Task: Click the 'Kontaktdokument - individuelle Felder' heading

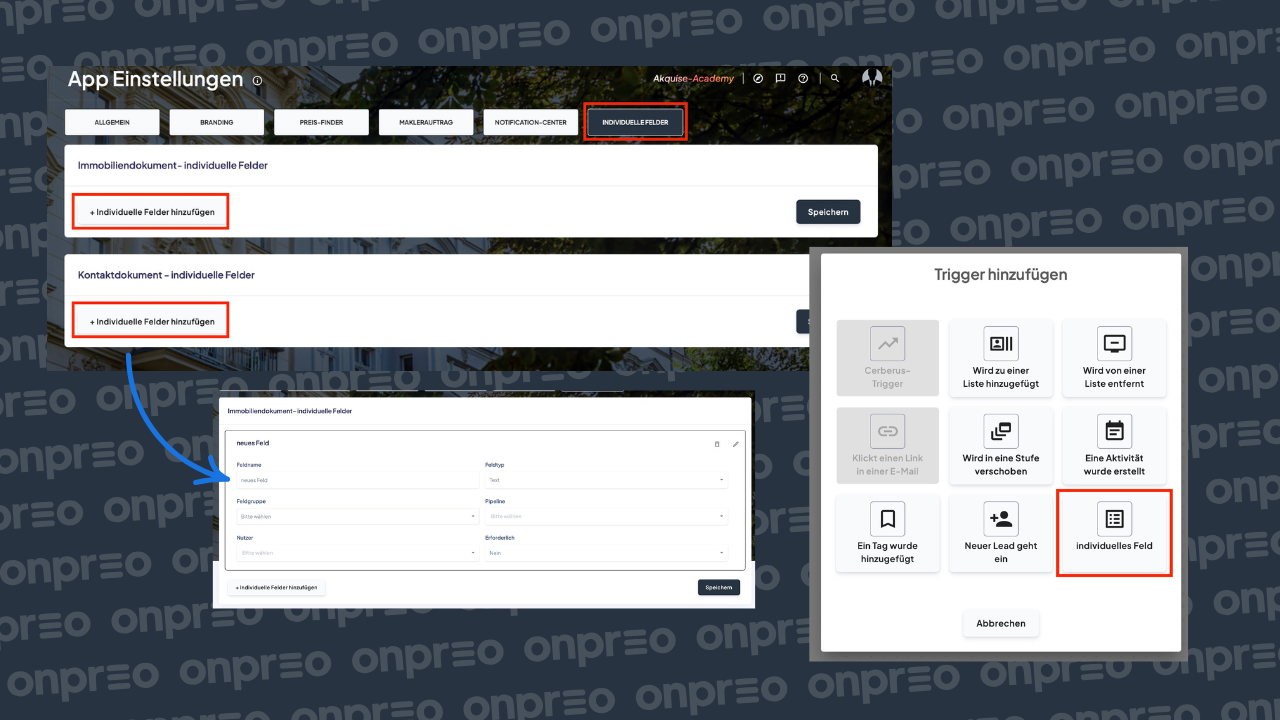Action: (167, 274)
